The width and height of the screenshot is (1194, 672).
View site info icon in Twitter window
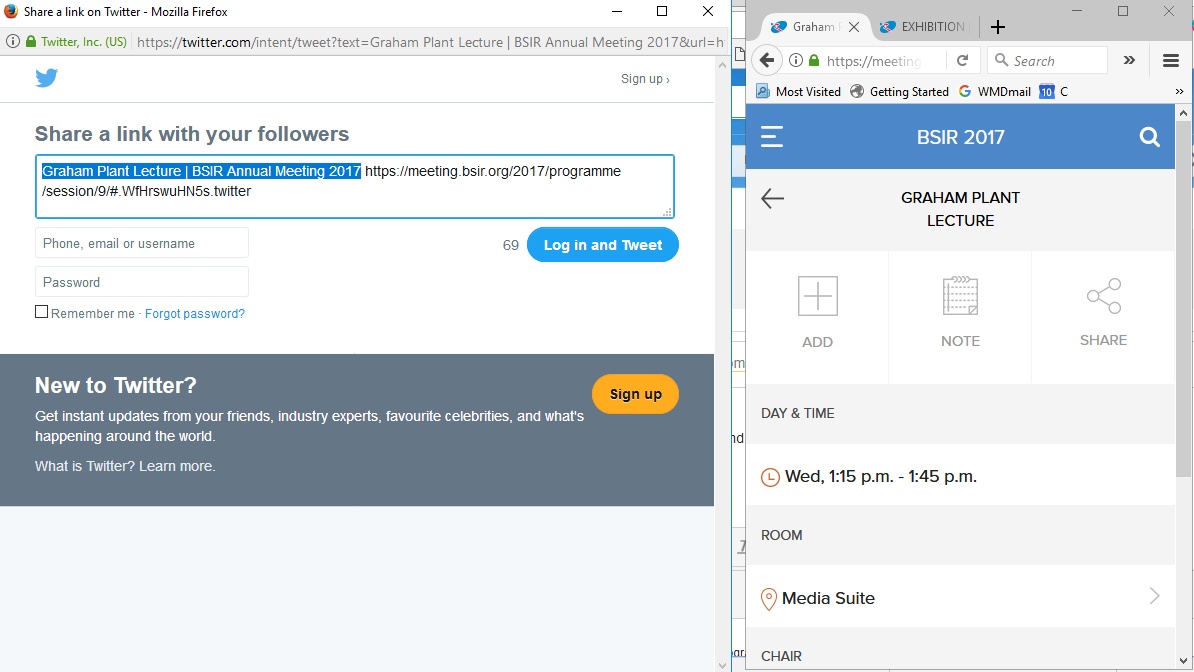point(13,42)
